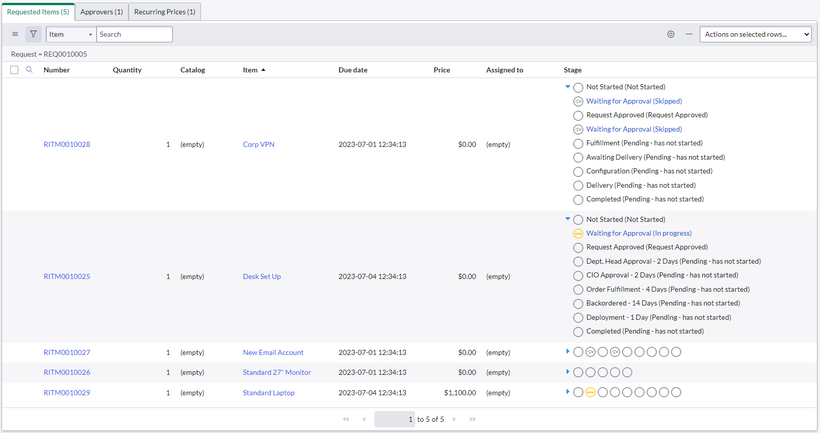Open Corp VPN item link
This screenshot has width=820, height=433.
[258, 144]
